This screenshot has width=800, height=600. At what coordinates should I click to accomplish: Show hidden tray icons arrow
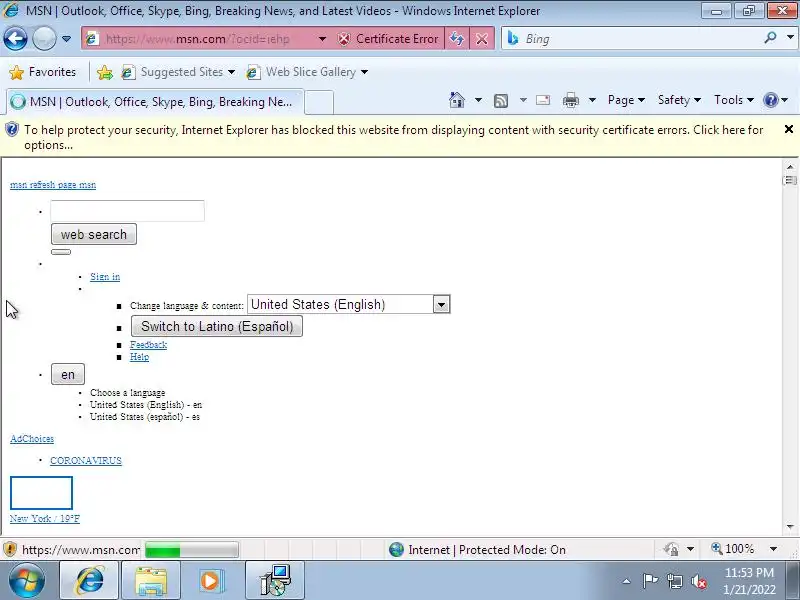(x=627, y=581)
